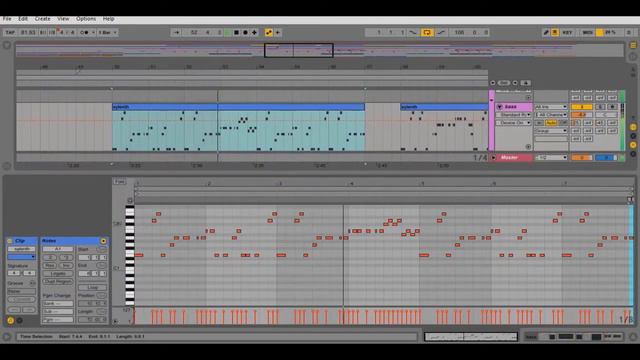Enable the KEY map mode
Image resolution: width=640 pixels, height=360 pixels.
[567, 33]
